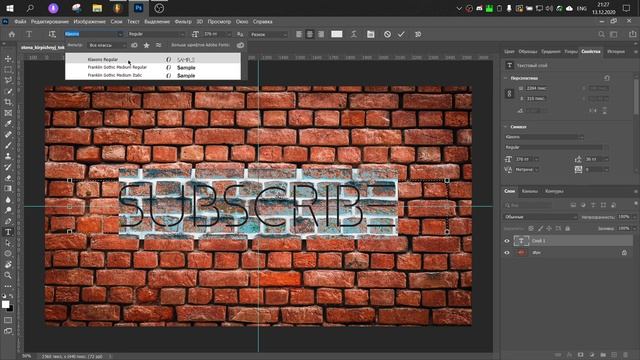Toggle visibility of text layer Слой 1
Image resolution: width=640 pixels, height=360 pixels.
tap(507, 241)
